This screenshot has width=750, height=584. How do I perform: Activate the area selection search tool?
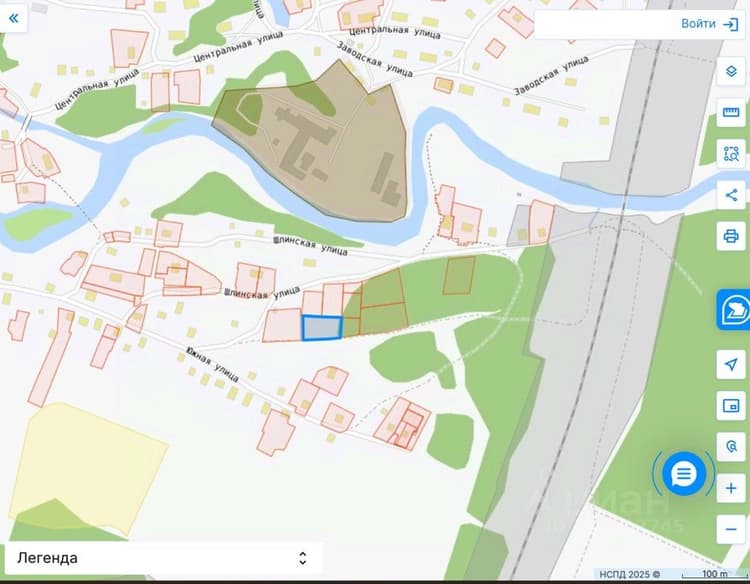[x=731, y=154]
